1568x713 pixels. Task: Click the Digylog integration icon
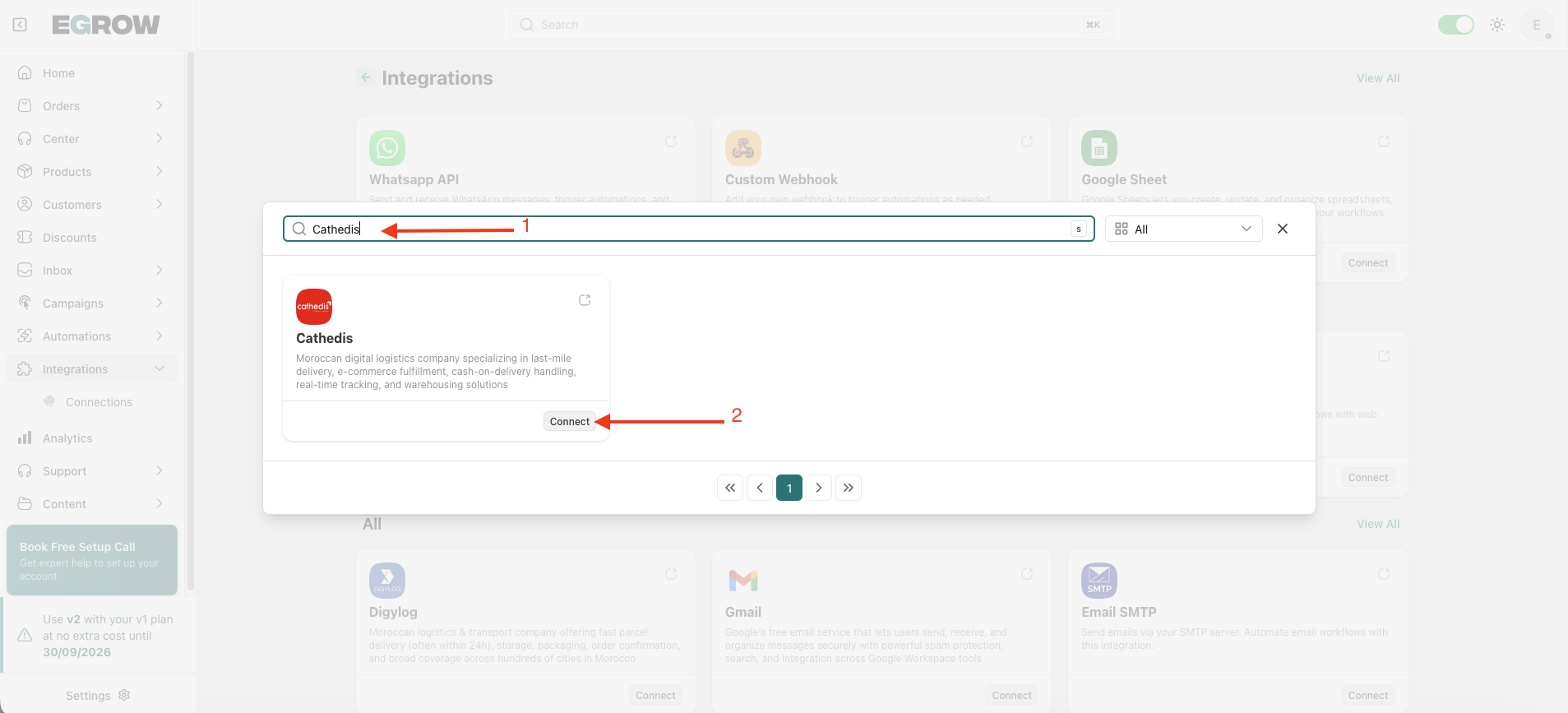point(387,581)
